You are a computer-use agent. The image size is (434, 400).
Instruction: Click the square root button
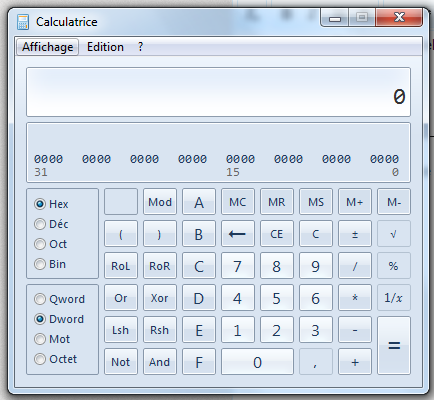coord(394,234)
